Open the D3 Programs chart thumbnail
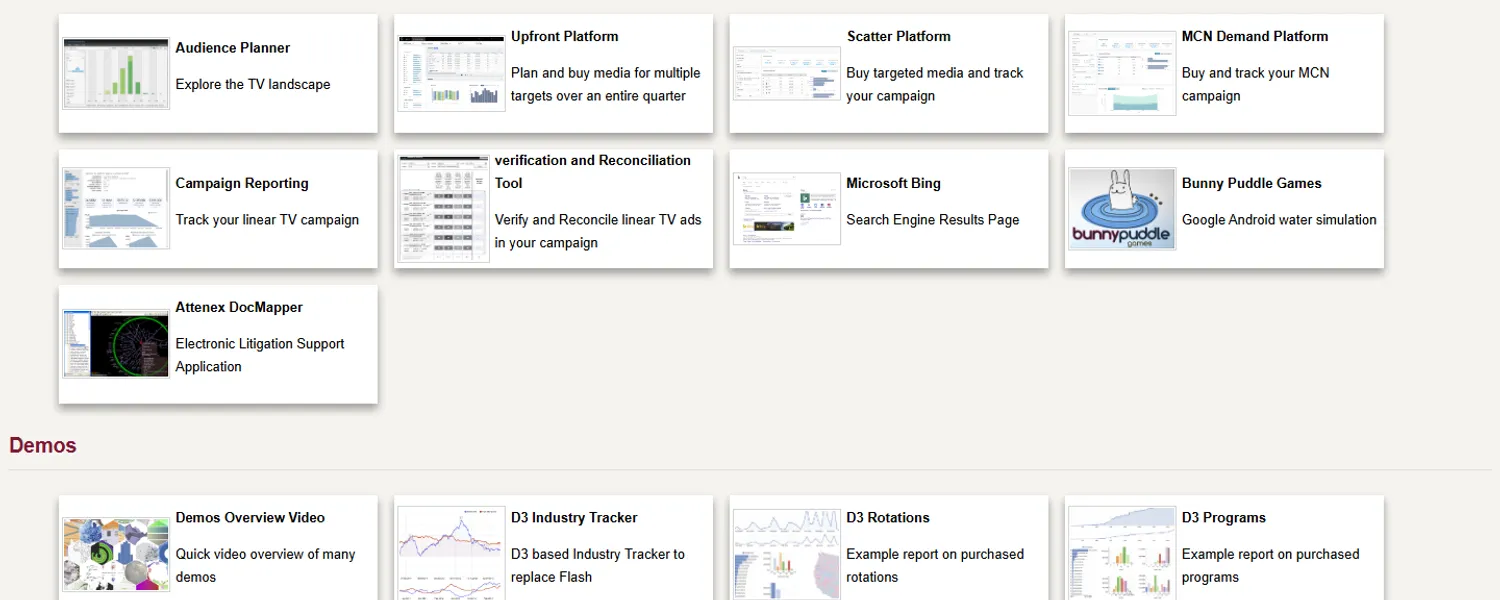Image resolution: width=1500 pixels, height=600 pixels. (x=1122, y=553)
